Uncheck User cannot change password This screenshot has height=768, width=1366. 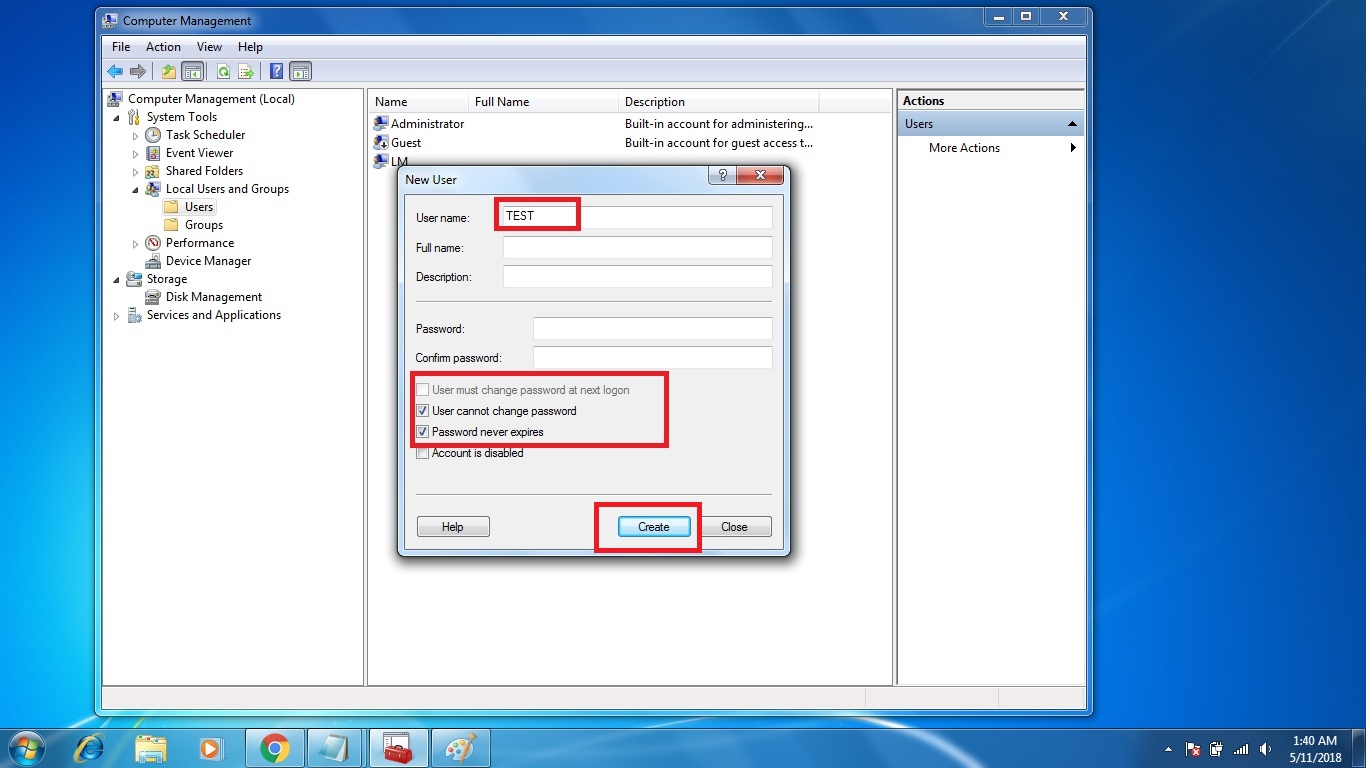[423, 410]
